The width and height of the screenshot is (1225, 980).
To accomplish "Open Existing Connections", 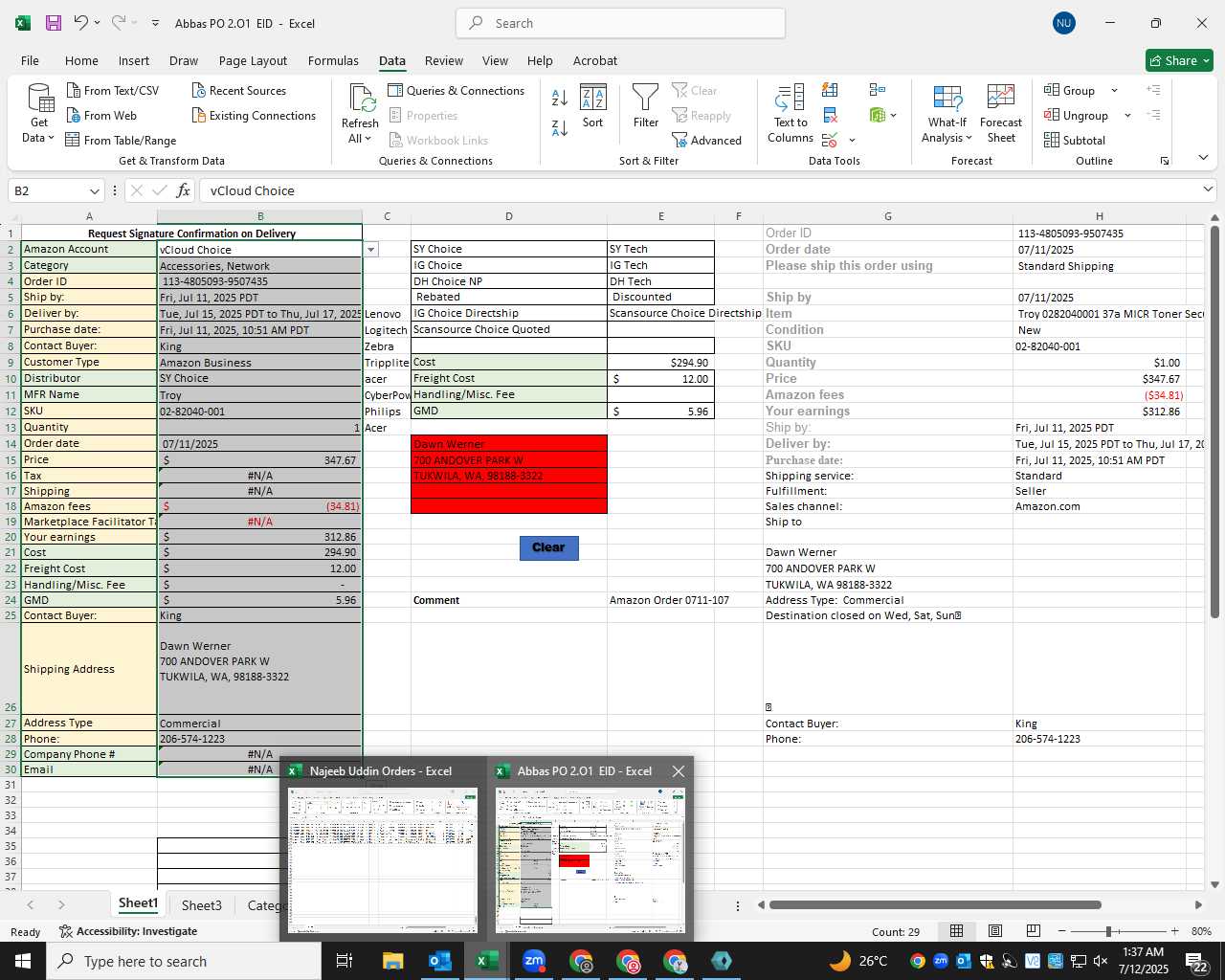I will (254, 115).
